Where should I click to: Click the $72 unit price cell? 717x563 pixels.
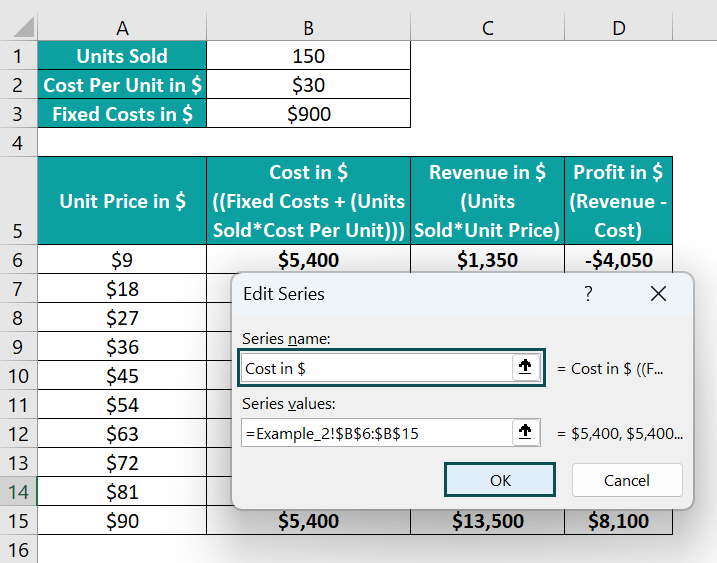[122, 463]
